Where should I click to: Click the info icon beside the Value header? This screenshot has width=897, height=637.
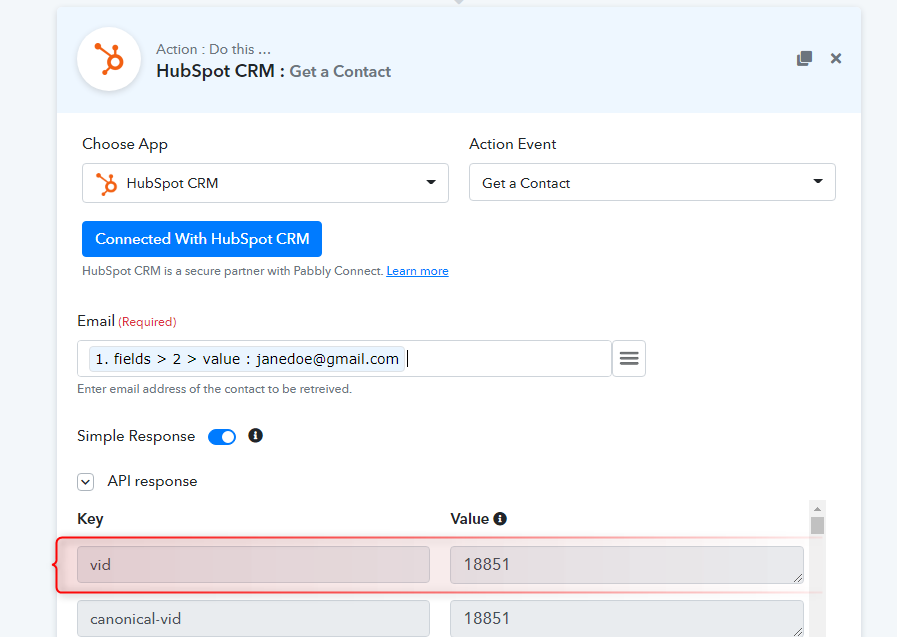[x=500, y=519]
